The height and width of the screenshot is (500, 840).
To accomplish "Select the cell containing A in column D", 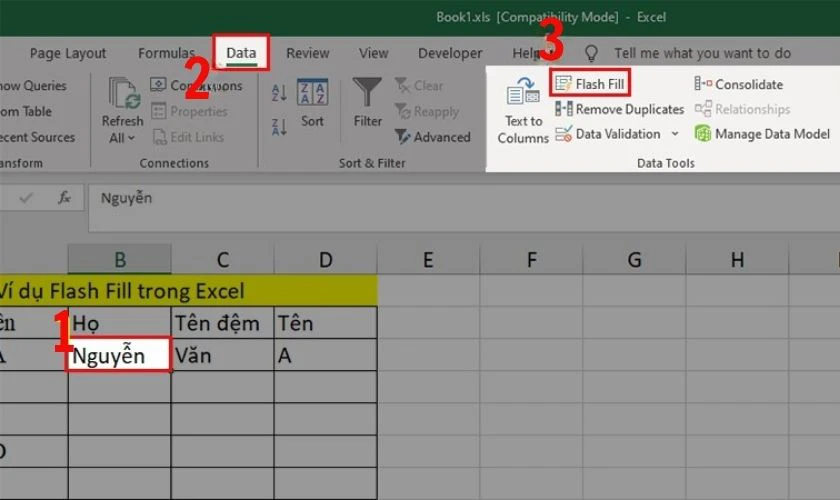I will [325, 355].
